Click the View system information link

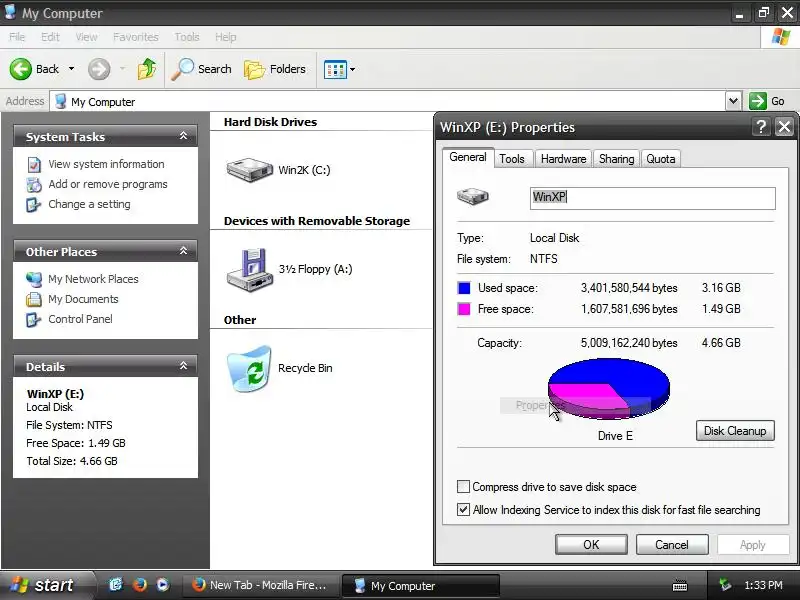pyautogui.click(x=106, y=164)
